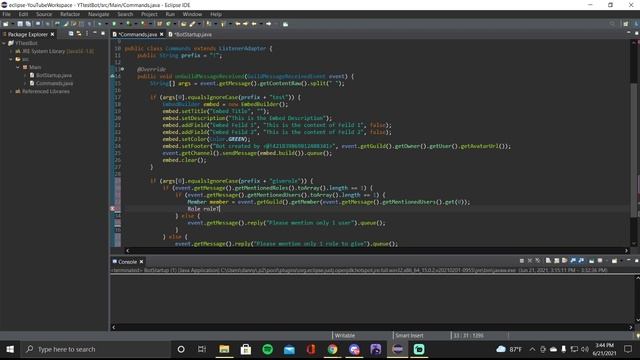Open the Window menu

click(192, 14)
